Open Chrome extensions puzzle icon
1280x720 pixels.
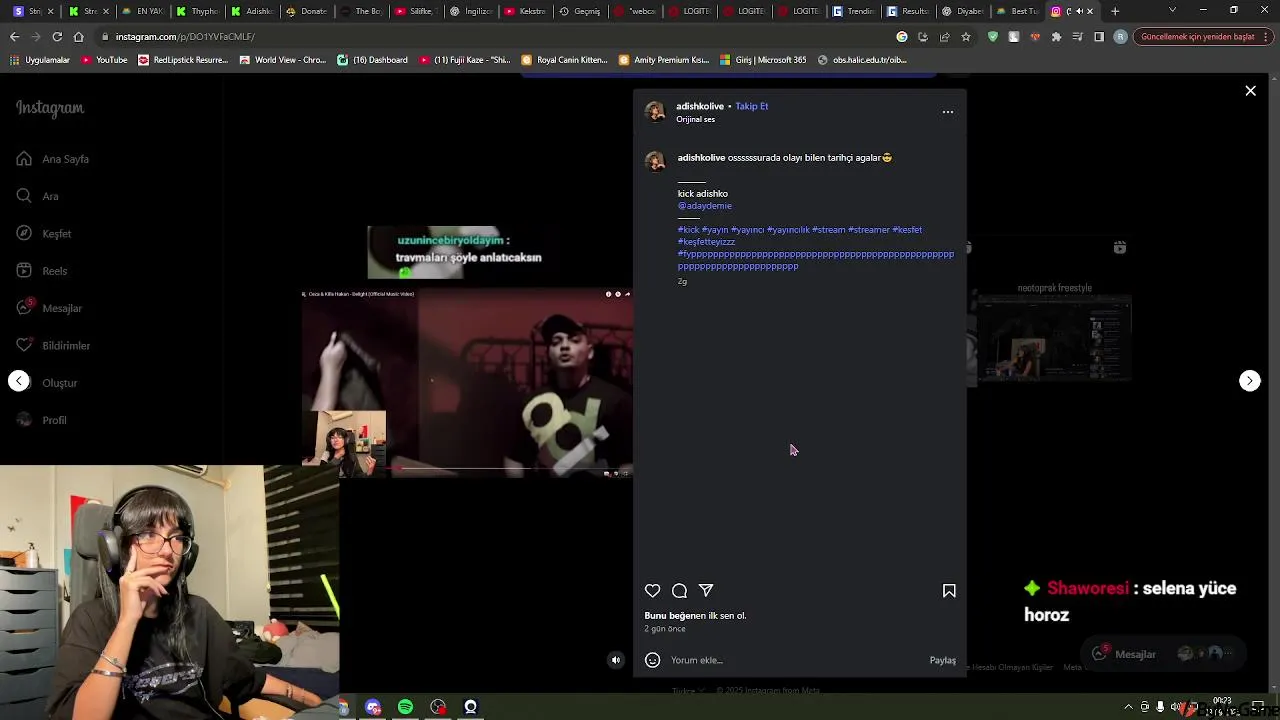(x=1056, y=37)
